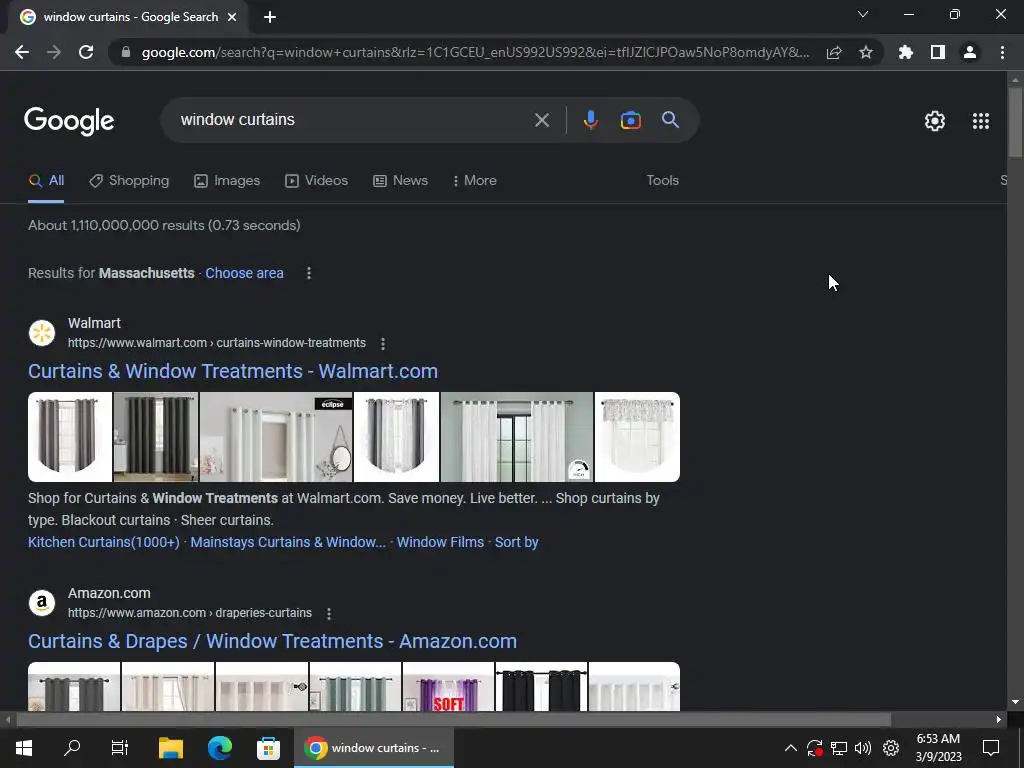Open Amazon's purple SOFT curtain thumbnail
The width and height of the screenshot is (1024, 768).
pos(448,686)
